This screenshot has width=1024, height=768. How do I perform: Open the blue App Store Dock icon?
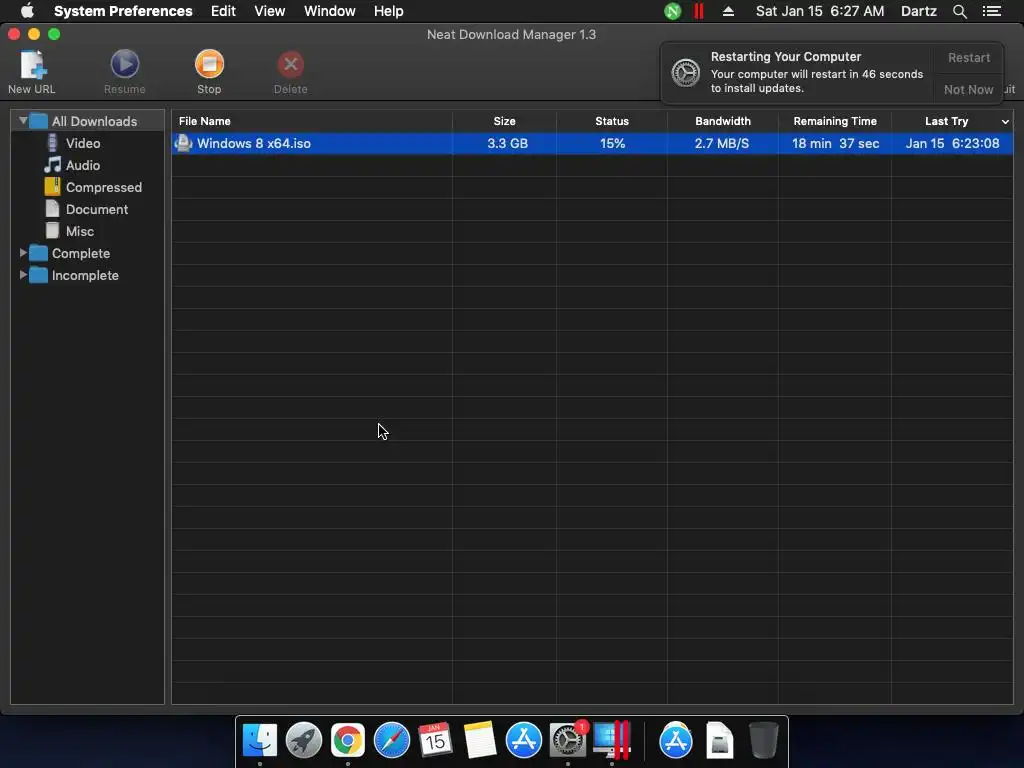click(524, 741)
